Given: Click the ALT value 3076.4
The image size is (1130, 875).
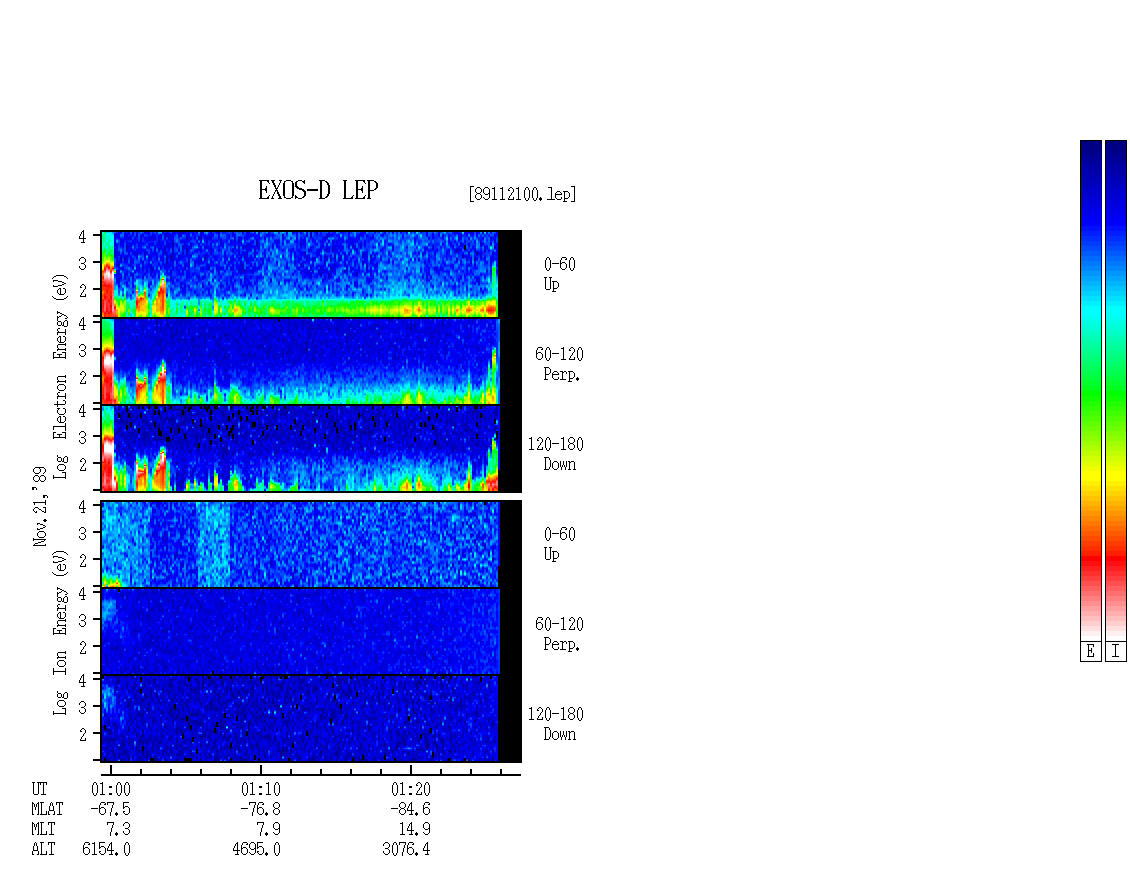Looking at the screenshot, I should coord(406,850).
